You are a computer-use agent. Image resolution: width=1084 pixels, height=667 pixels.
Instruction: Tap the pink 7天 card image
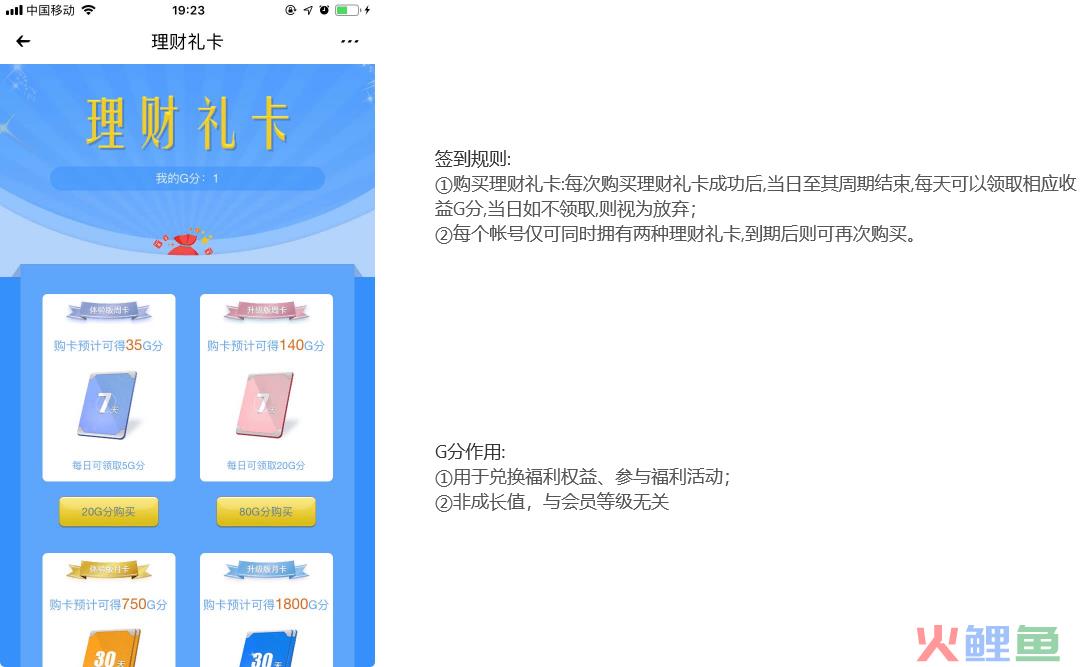click(265, 405)
